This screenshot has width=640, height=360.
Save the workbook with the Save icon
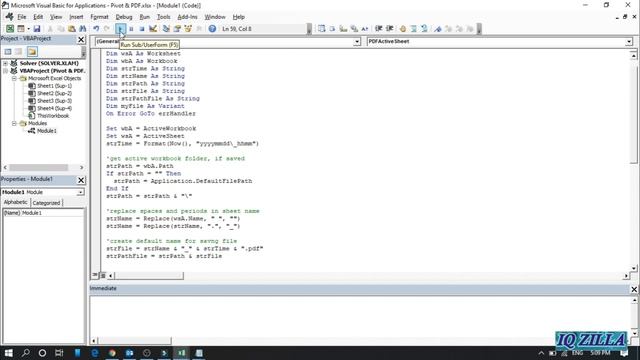coord(37,29)
